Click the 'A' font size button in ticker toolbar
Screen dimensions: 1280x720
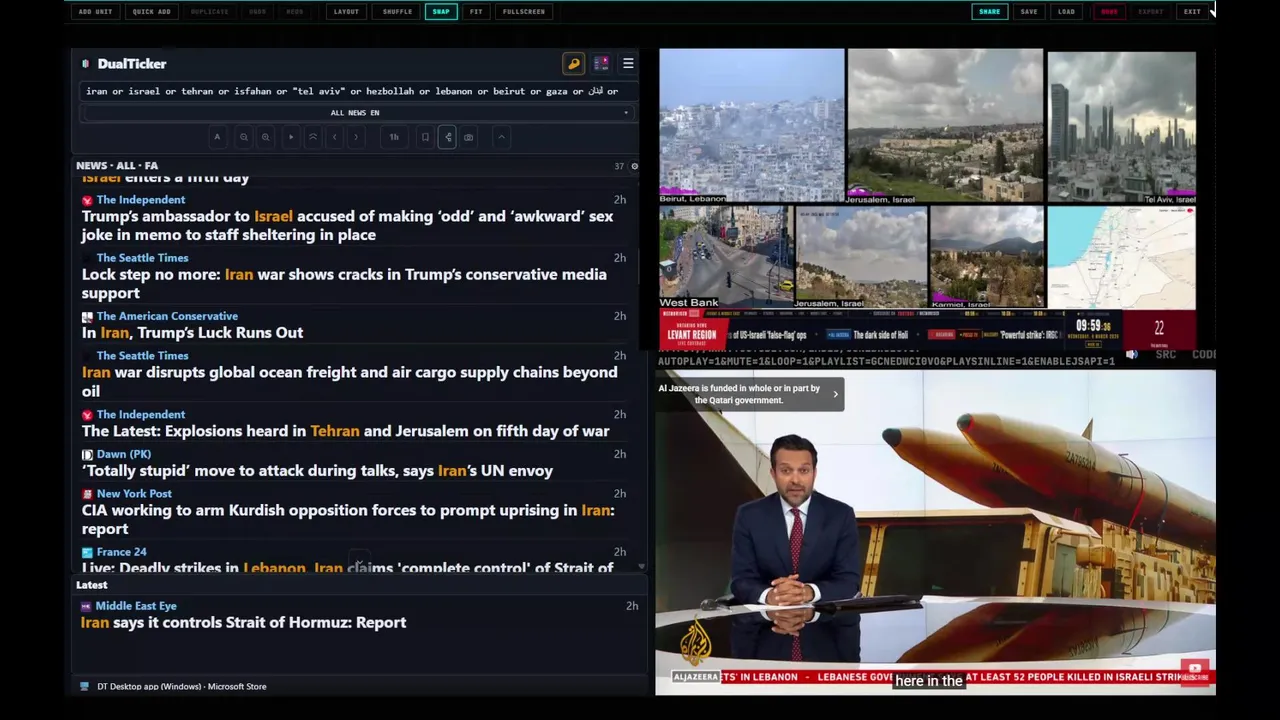tap(217, 137)
